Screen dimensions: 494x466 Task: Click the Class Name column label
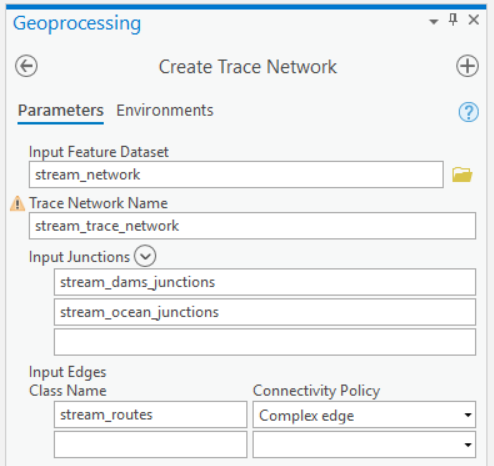click(68, 391)
